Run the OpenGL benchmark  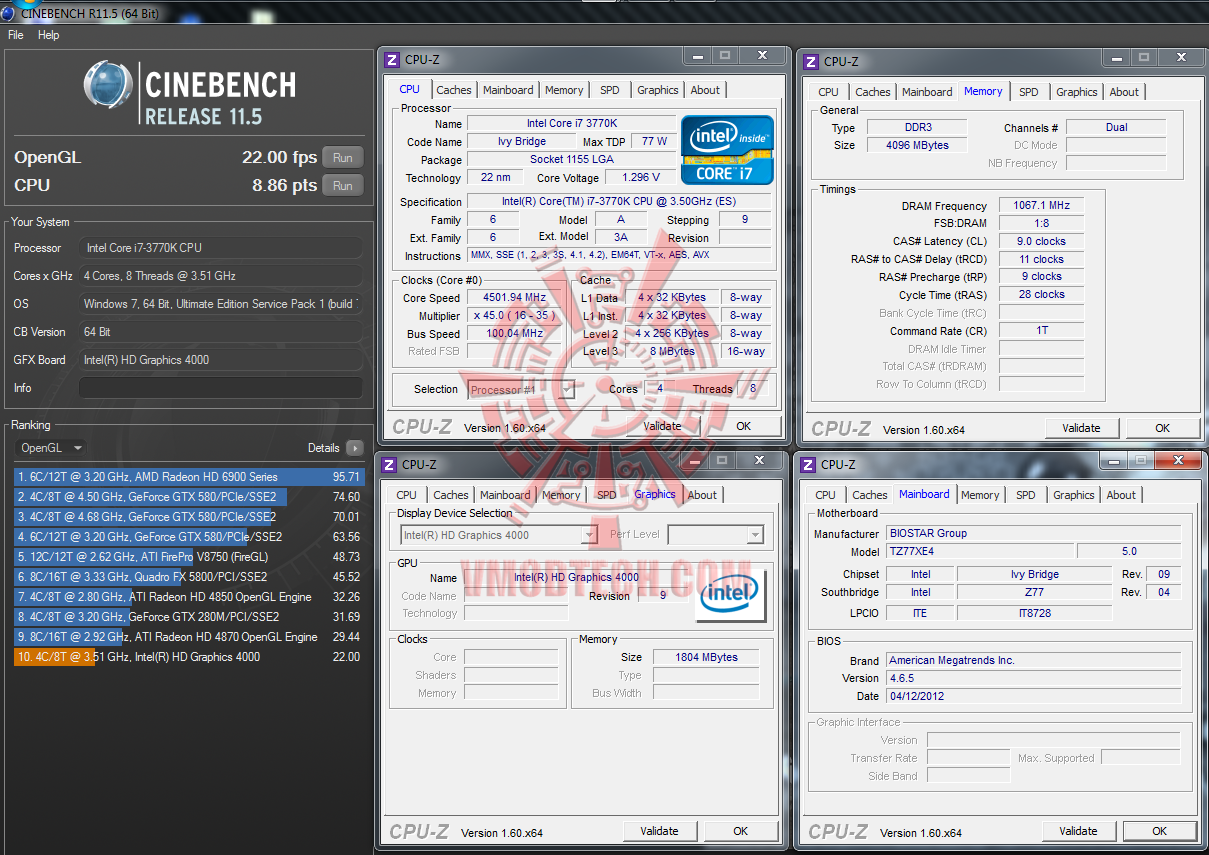pyautogui.click(x=343, y=158)
